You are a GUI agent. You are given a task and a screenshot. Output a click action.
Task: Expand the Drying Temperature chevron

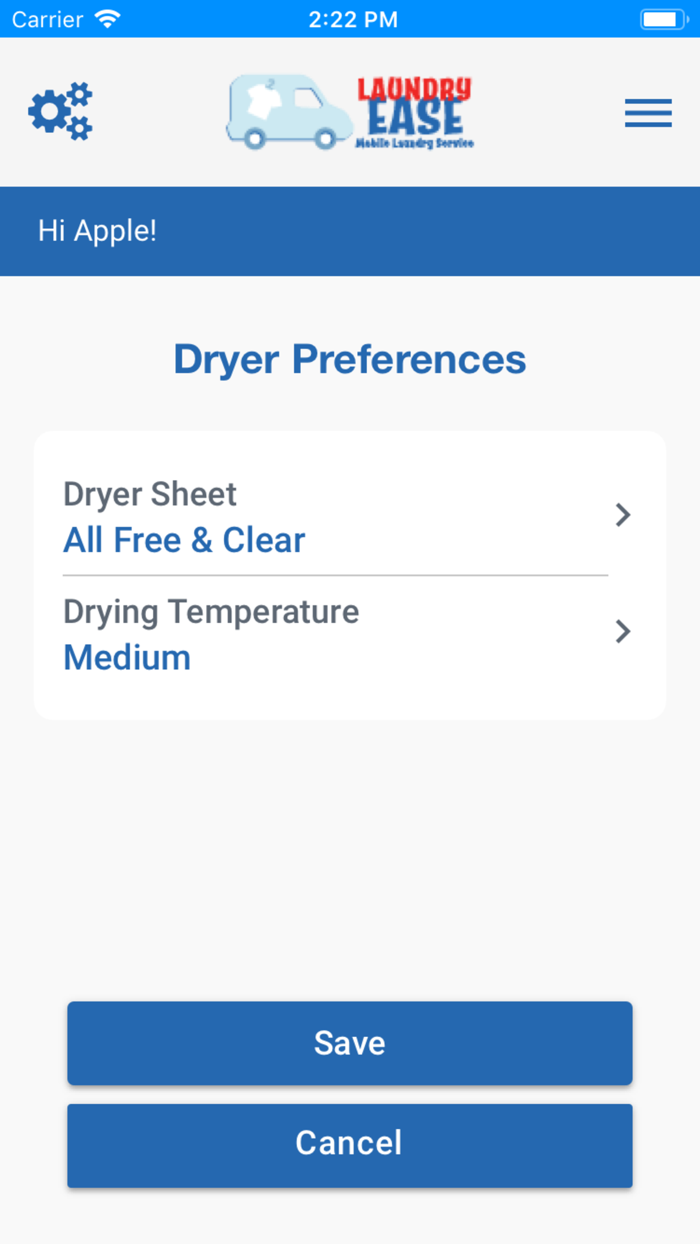tap(622, 632)
